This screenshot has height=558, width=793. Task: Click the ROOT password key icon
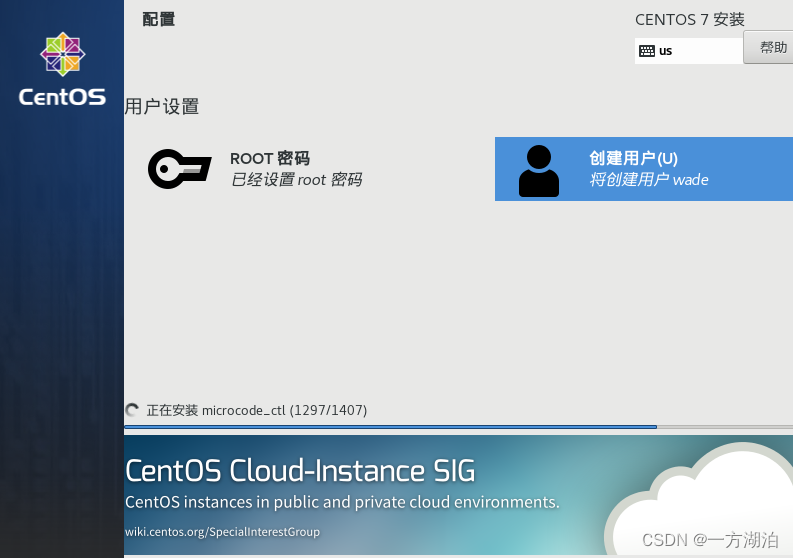(x=180, y=169)
